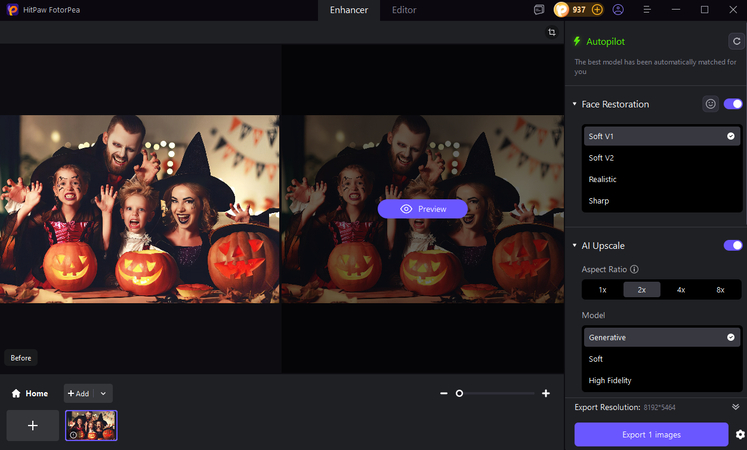Collapse the AI Upscale section

575,245
